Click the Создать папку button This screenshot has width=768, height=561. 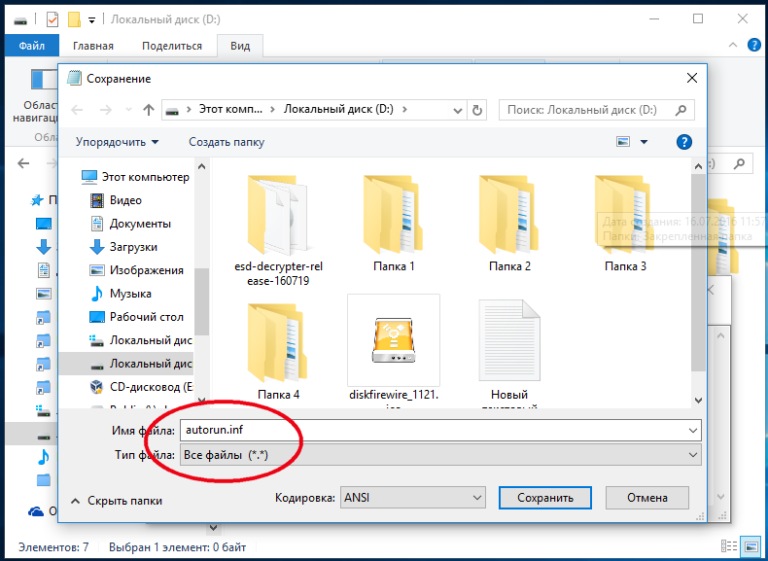(227, 142)
